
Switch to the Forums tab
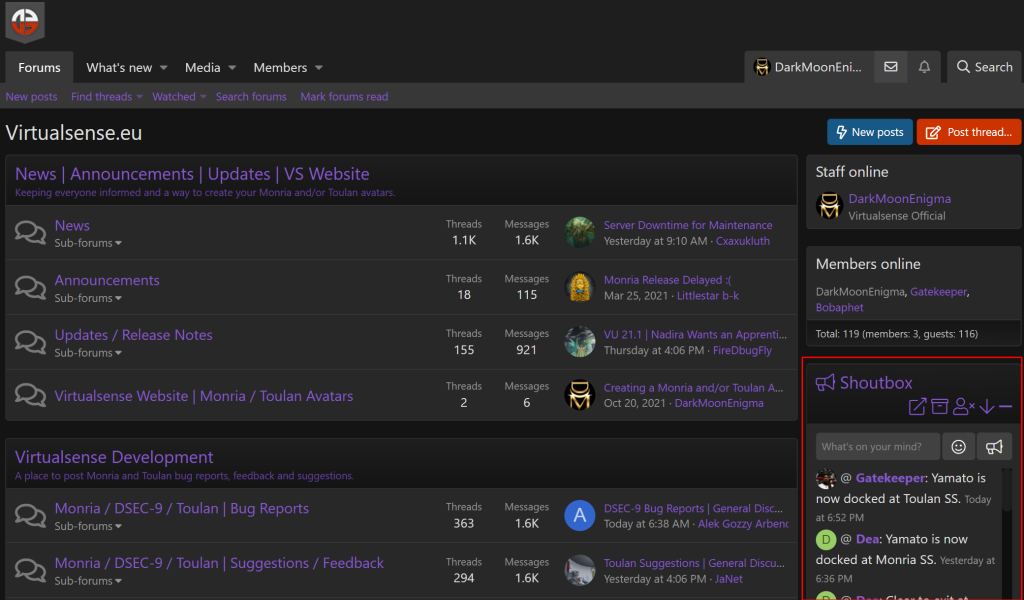click(39, 67)
